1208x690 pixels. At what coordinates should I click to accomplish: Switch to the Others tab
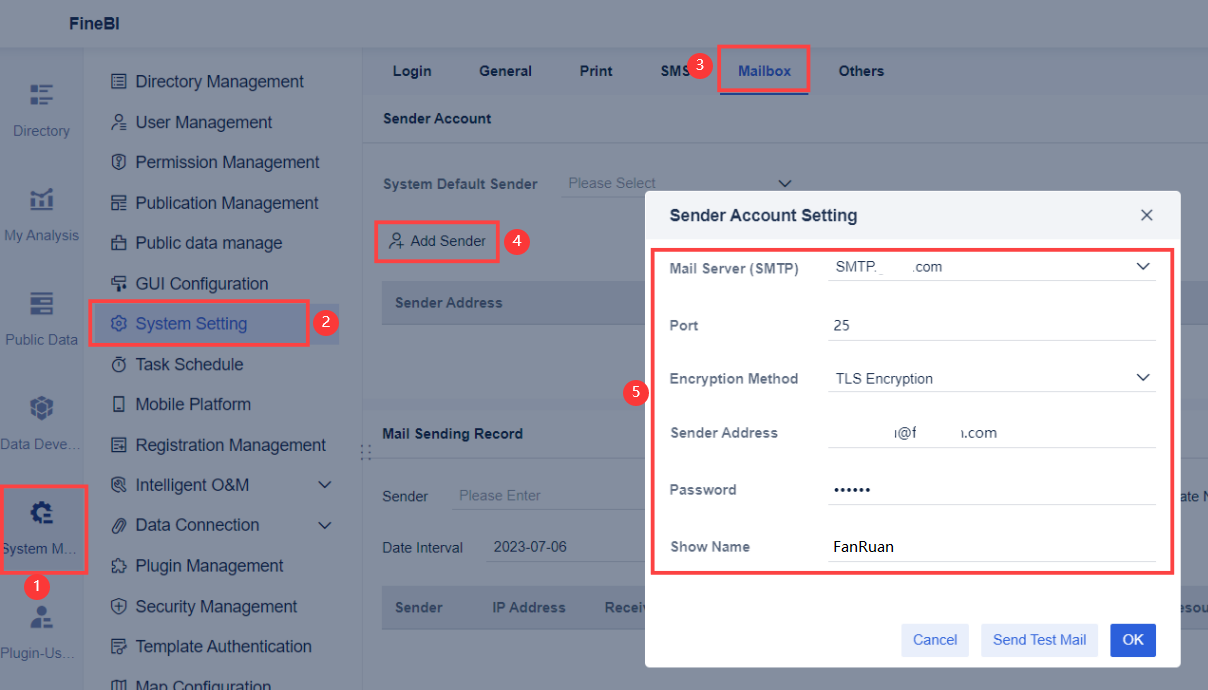pyautogui.click(x=861, y=70)
